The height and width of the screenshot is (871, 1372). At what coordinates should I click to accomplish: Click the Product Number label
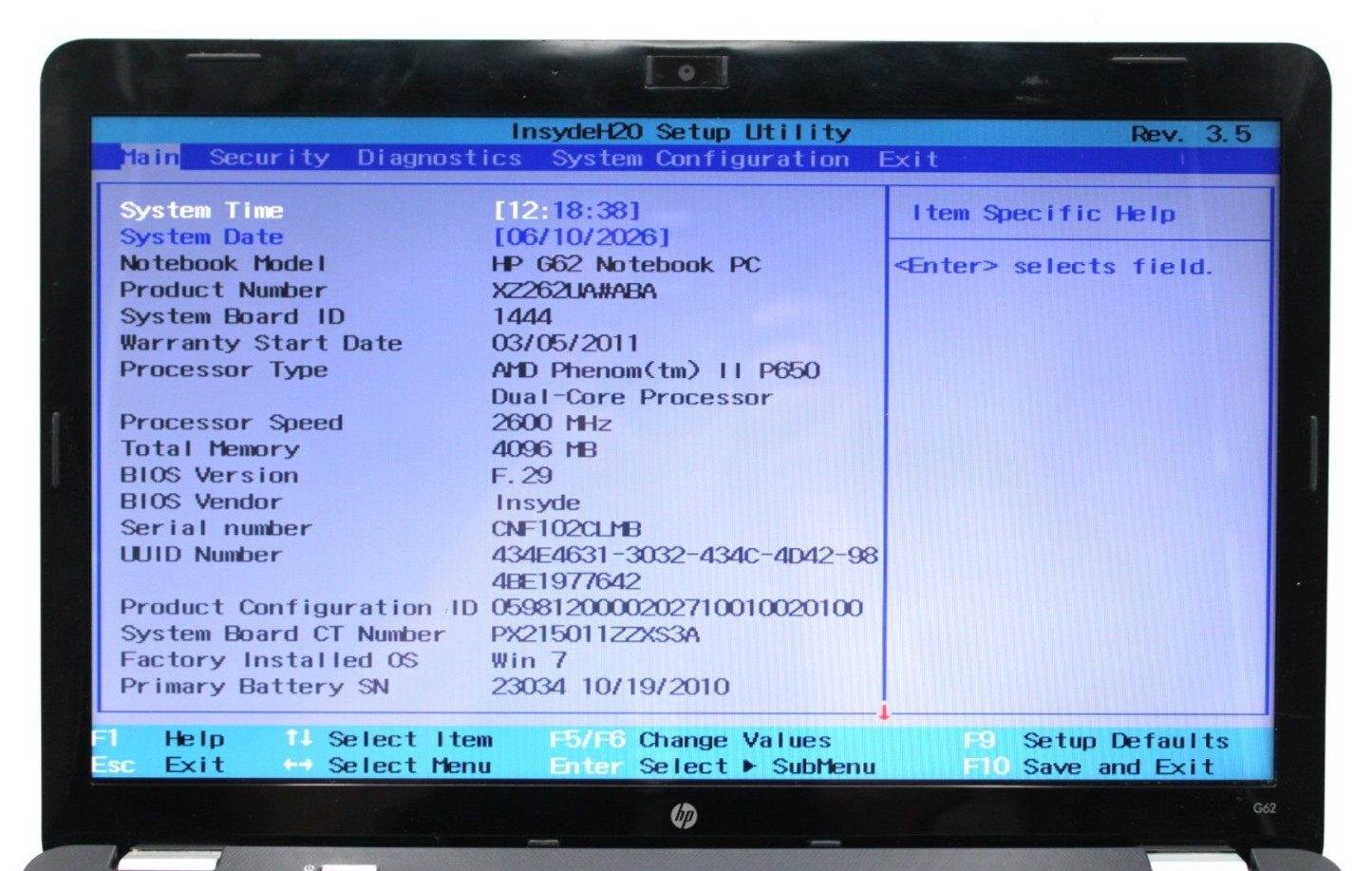click(x=223, y=290)
